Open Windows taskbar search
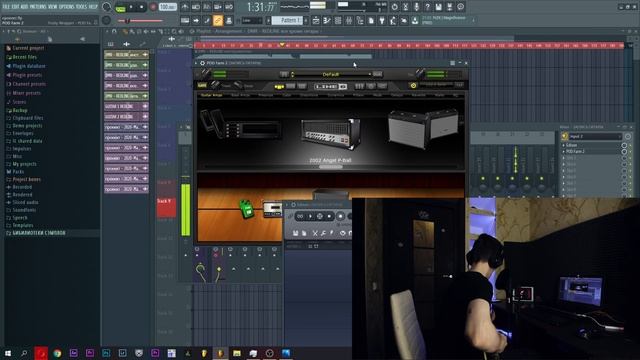Image resolution: width=640 pixels, height=360 pixels. pos(24,353)
